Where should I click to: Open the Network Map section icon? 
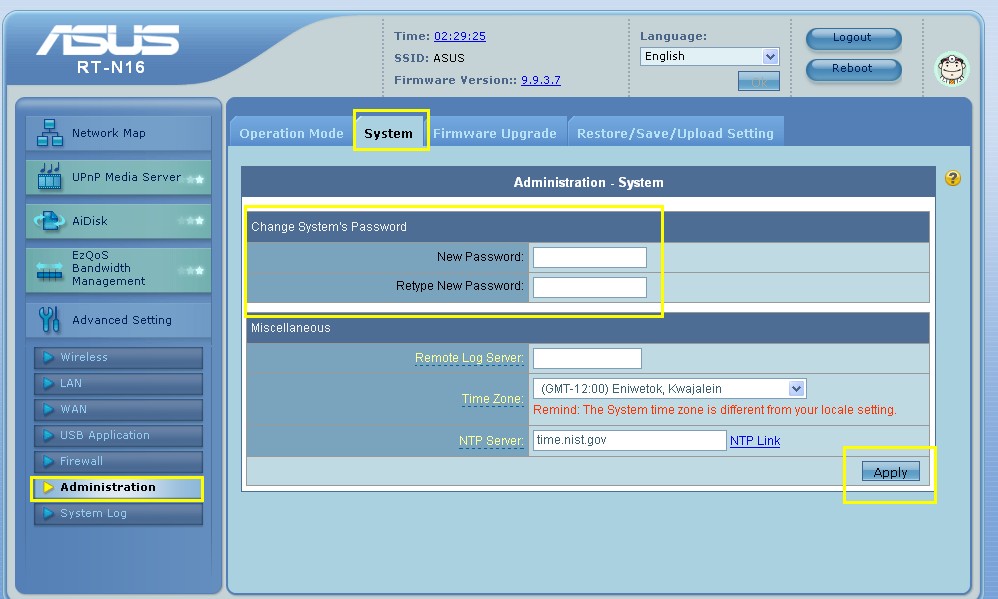pyautogui.click(x=48, y=132)
